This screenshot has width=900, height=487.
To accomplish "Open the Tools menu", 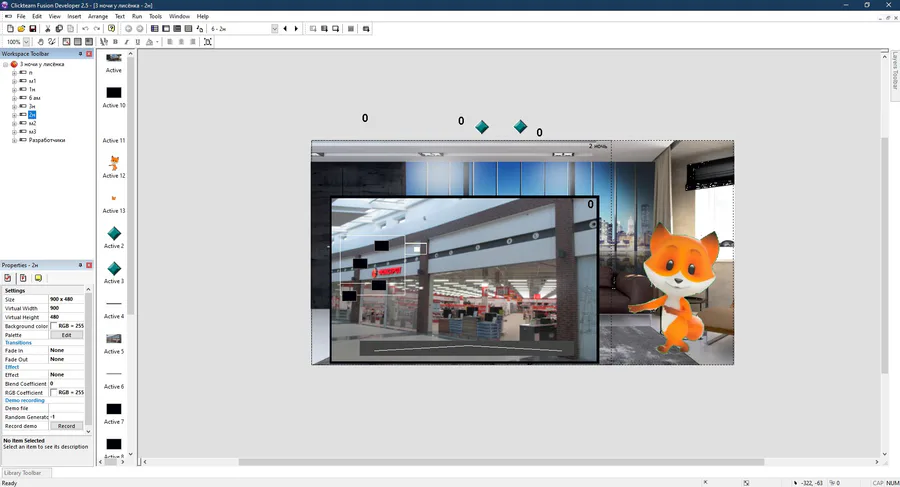I will pyautogui.click(x=156, y=17).
